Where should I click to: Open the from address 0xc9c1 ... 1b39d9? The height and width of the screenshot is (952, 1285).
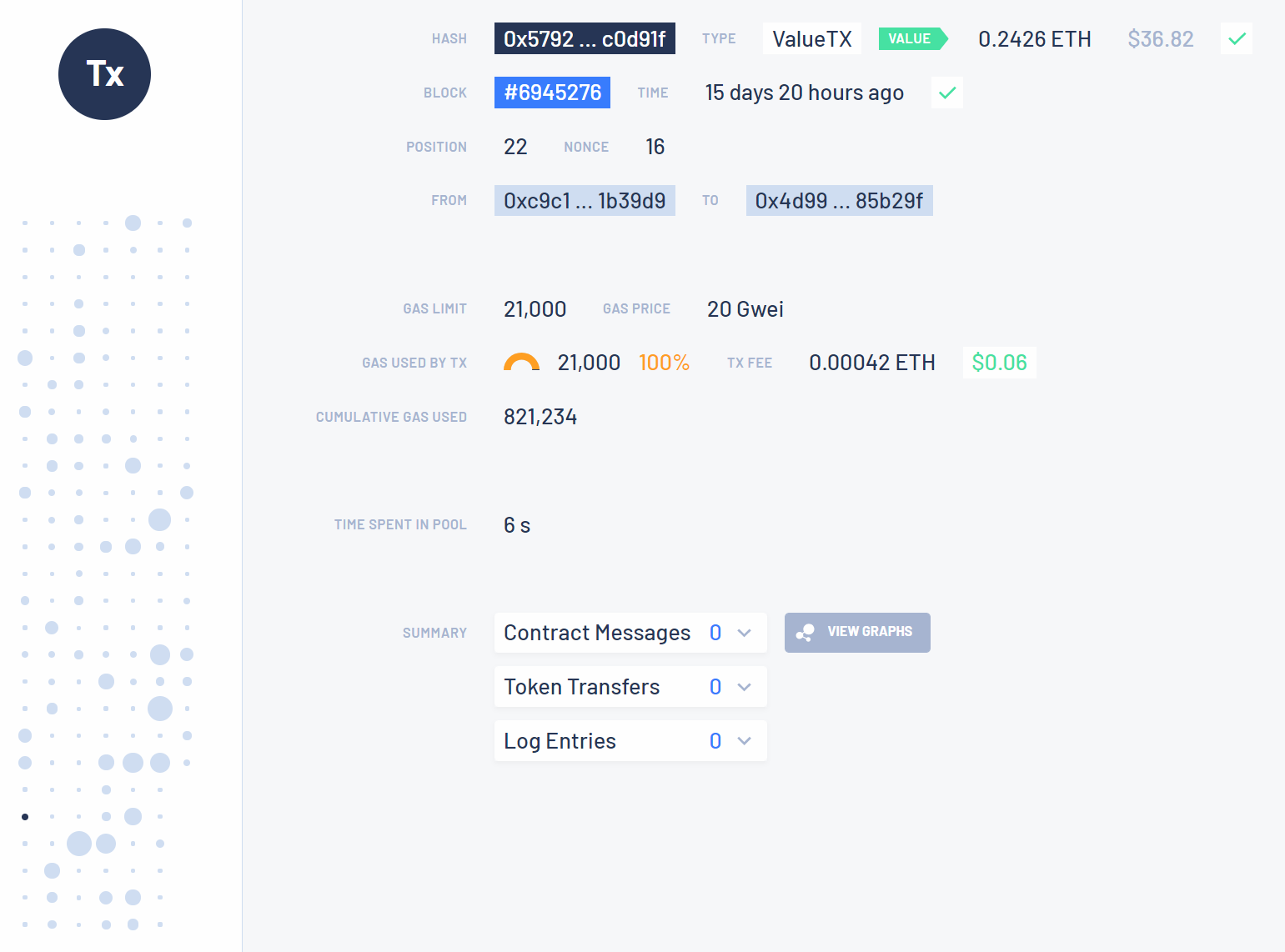point(585,201)
